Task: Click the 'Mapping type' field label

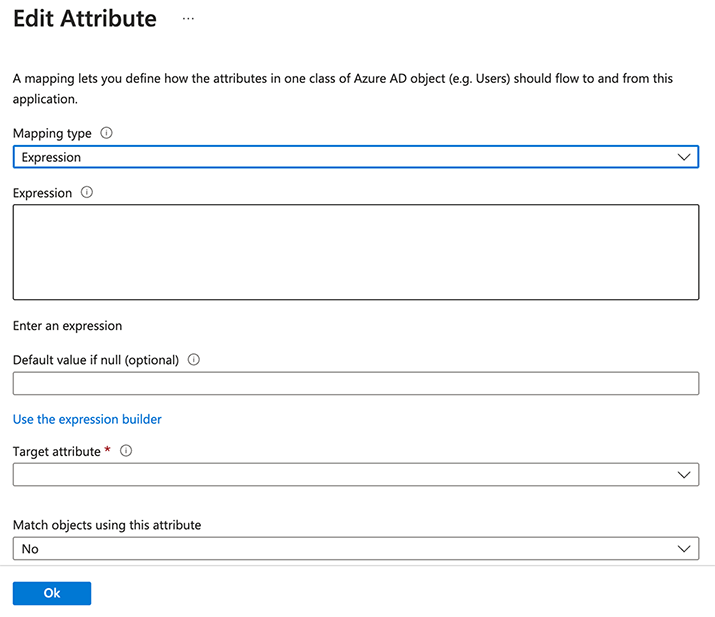Action: click(x=52, y=133)
